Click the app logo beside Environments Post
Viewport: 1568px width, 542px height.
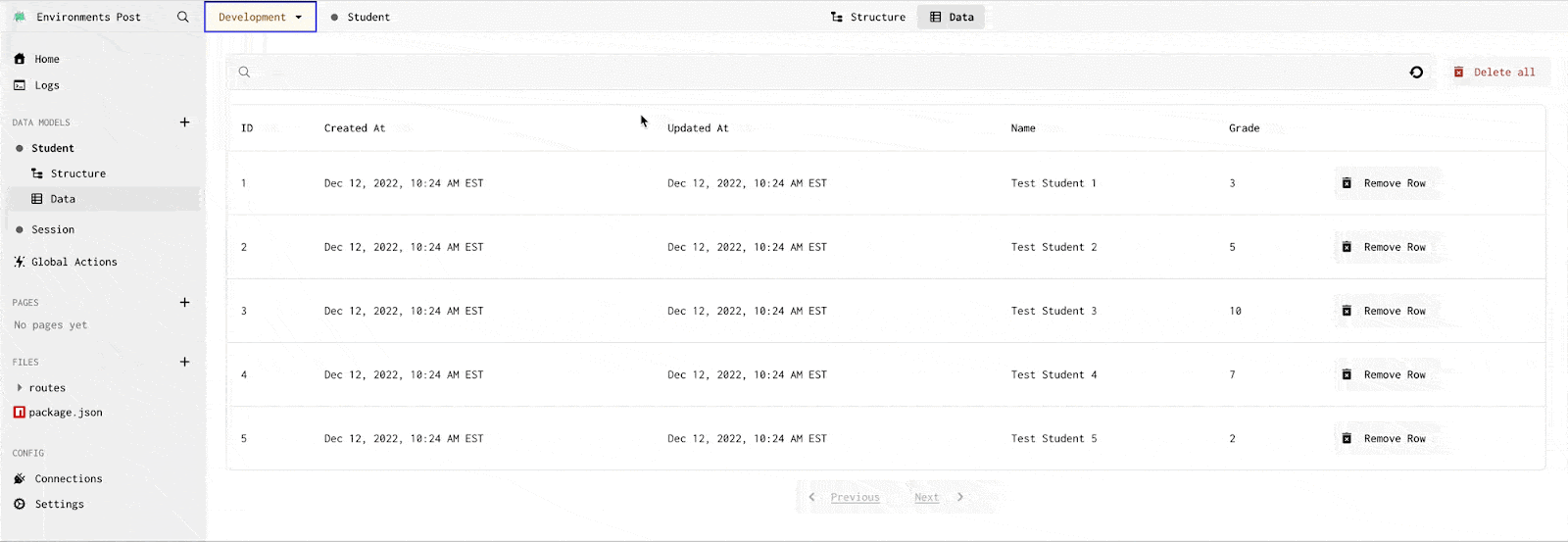[20, 17]
